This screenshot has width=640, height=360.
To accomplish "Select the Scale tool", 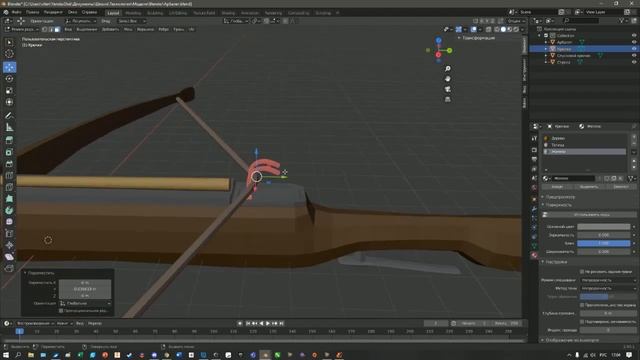I will click(x=9, y=91).
